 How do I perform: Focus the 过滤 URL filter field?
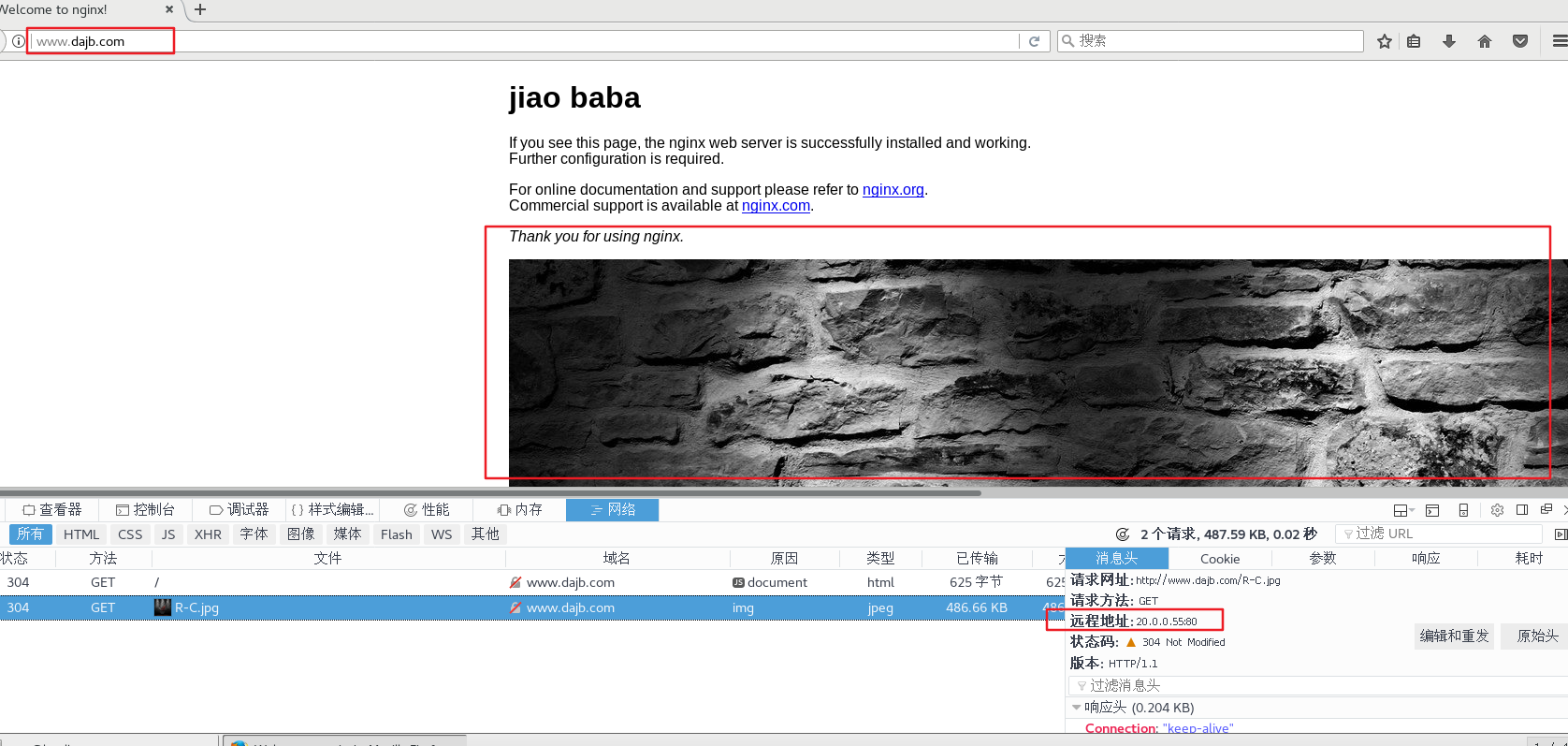pyautogui.click(x=1439, y=534)
